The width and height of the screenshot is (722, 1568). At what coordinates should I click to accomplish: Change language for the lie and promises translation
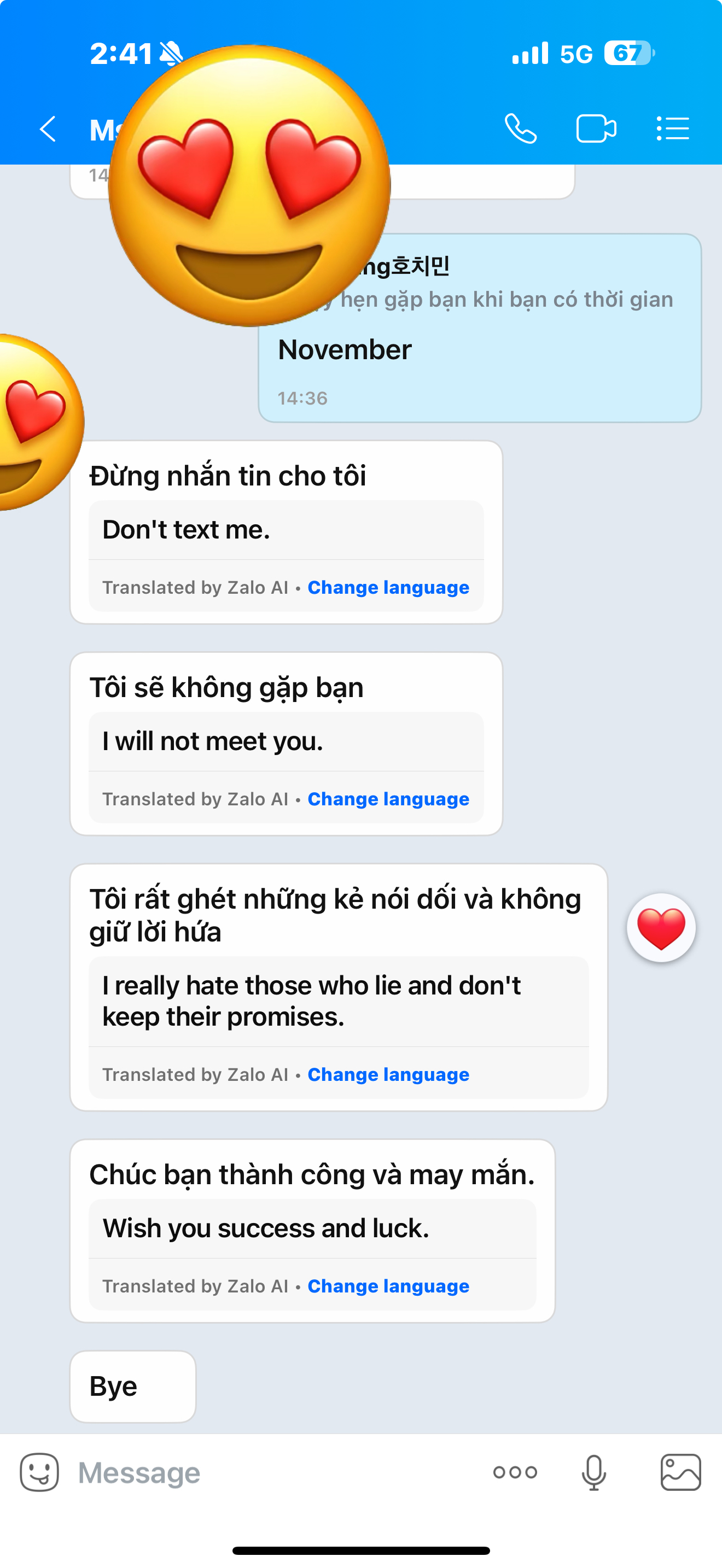(x=388, y=1074)
